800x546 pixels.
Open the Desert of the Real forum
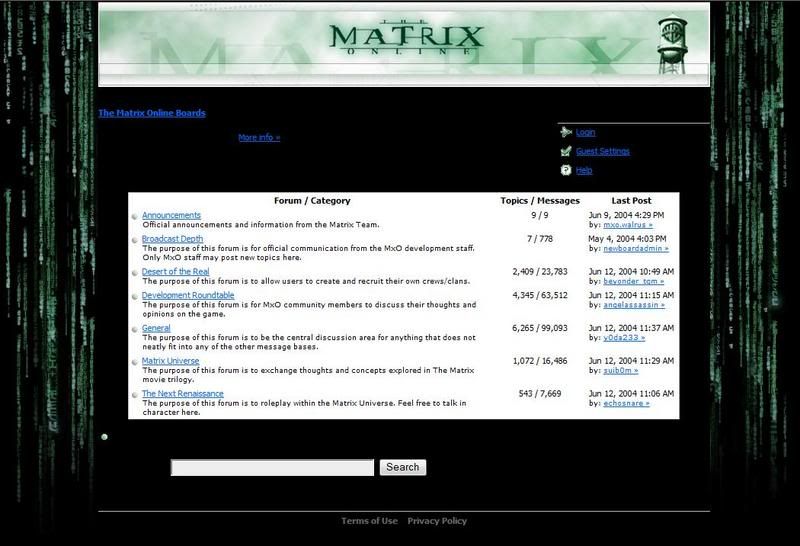176,271
